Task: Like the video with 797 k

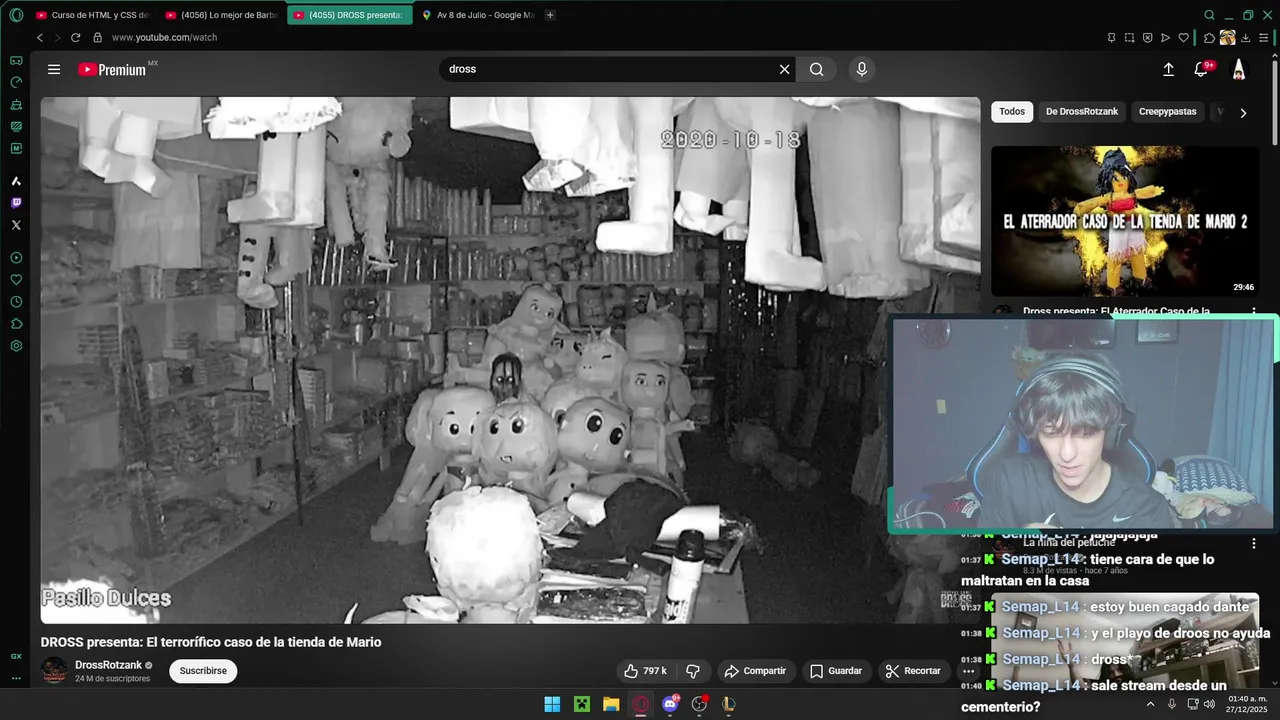Action: click(x=645, y=671)
